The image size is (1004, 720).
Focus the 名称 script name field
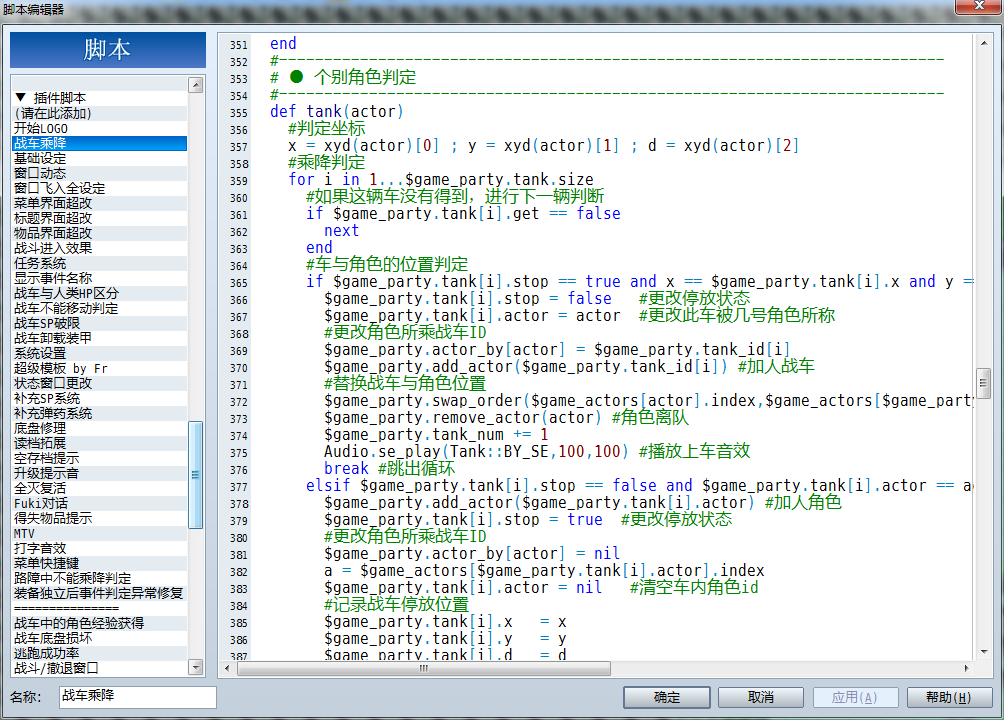(138, 697)
